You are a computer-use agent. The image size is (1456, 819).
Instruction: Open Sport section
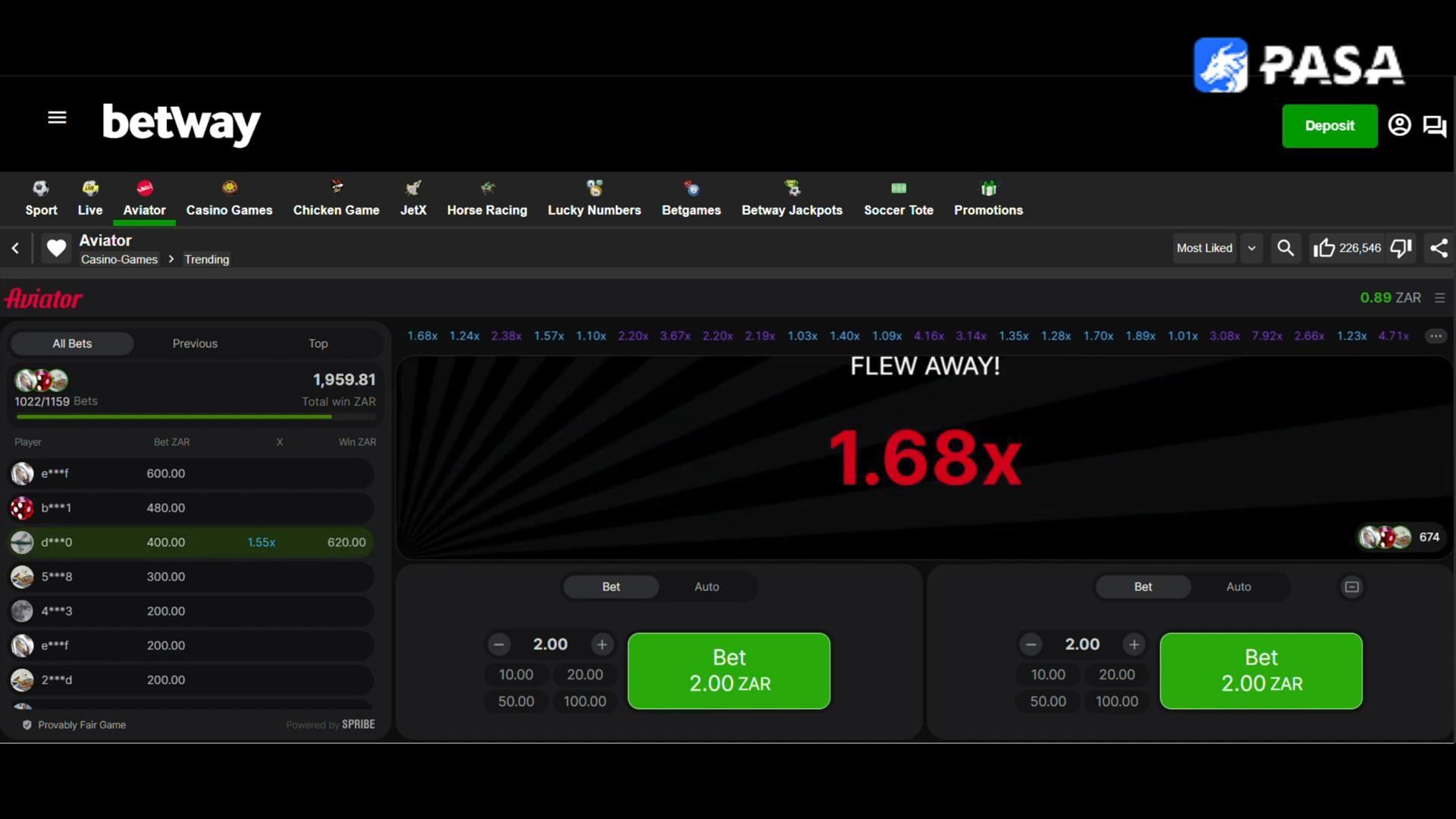[41, 199]
